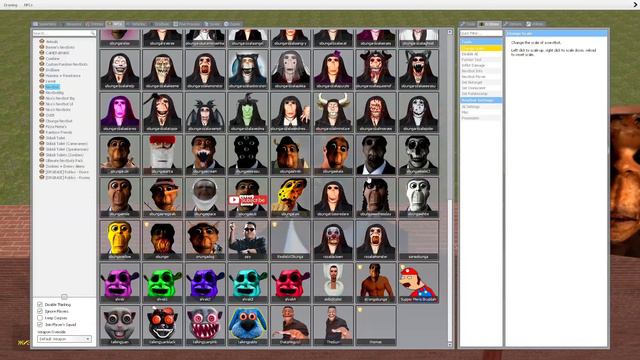The image size is (640, 360).
Task: Open the Drawing menu in top bar
Action: pyautogui.click(x=11, y=5)
